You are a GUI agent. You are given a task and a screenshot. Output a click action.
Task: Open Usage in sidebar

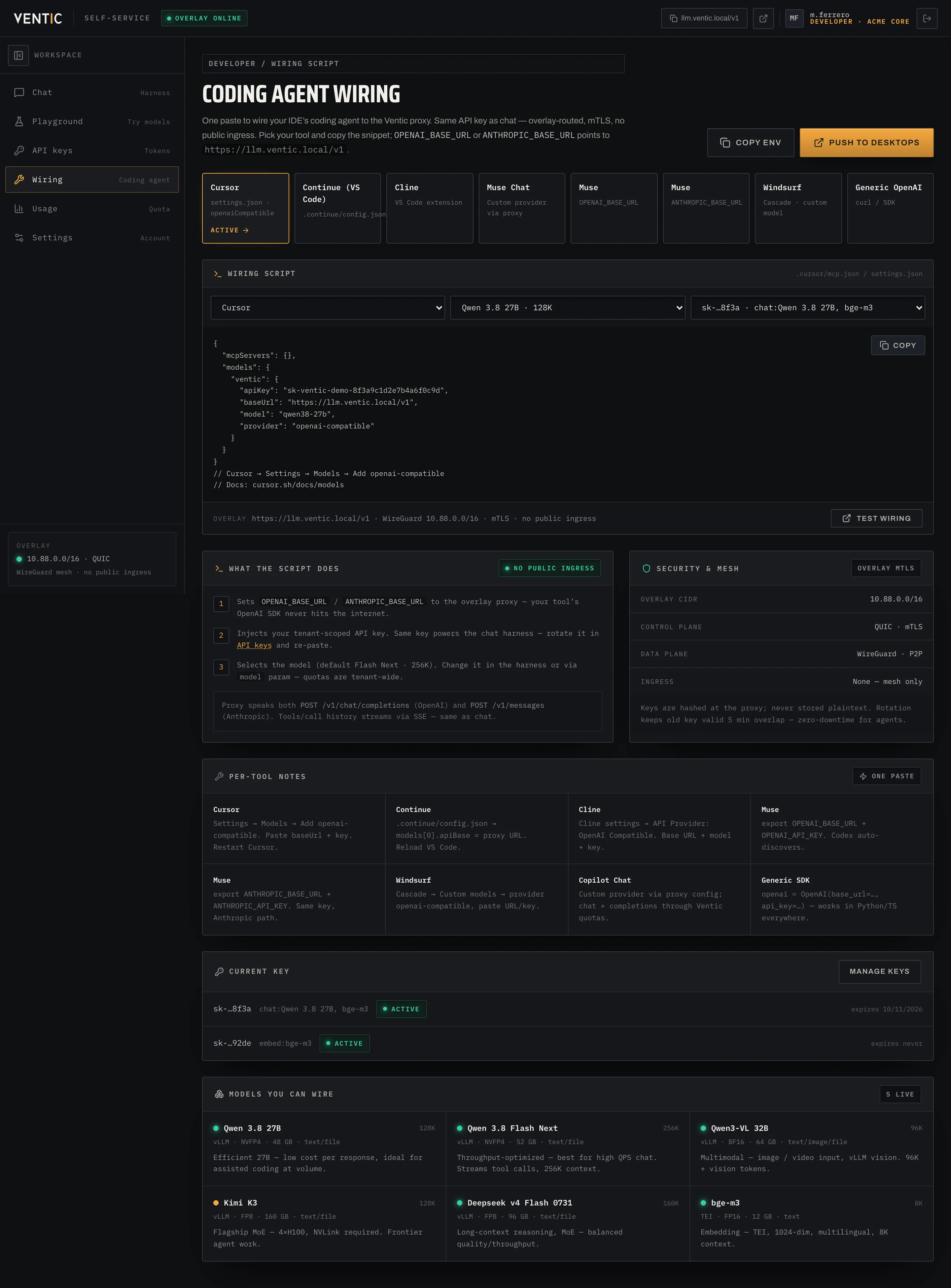[x=92, y=209]
